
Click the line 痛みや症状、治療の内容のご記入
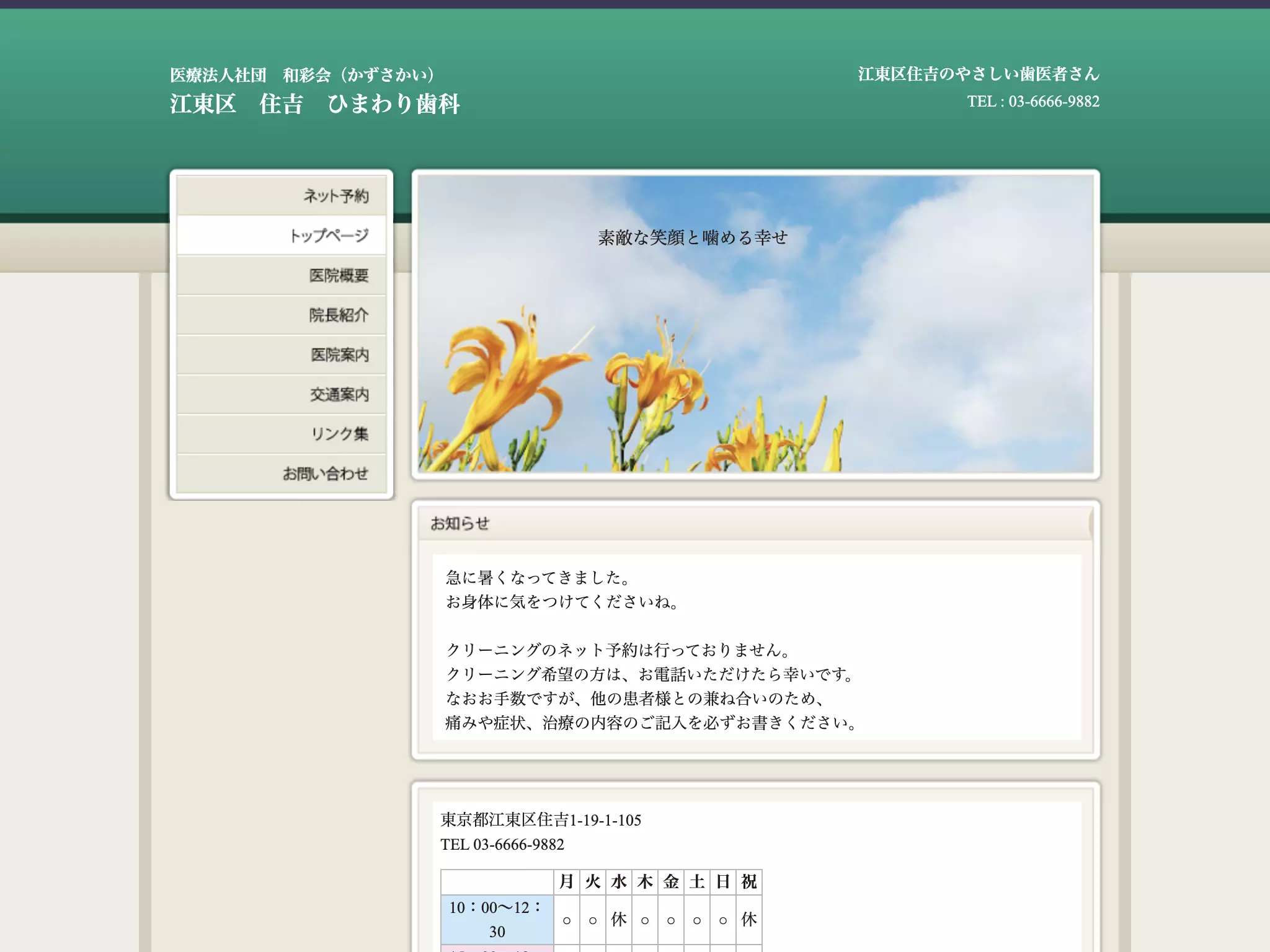652,723
